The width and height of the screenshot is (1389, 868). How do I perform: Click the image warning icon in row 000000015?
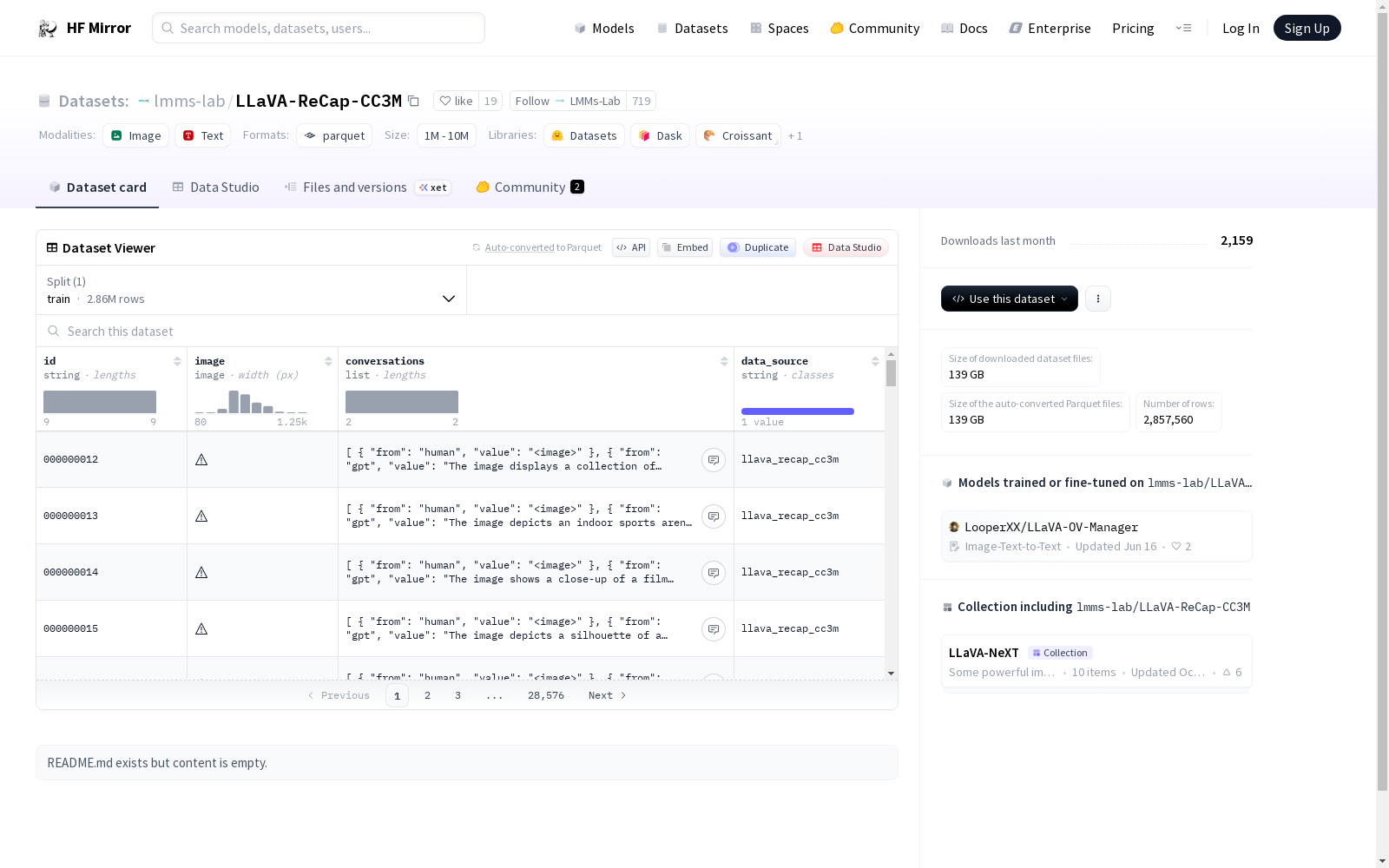coord(201,629)
